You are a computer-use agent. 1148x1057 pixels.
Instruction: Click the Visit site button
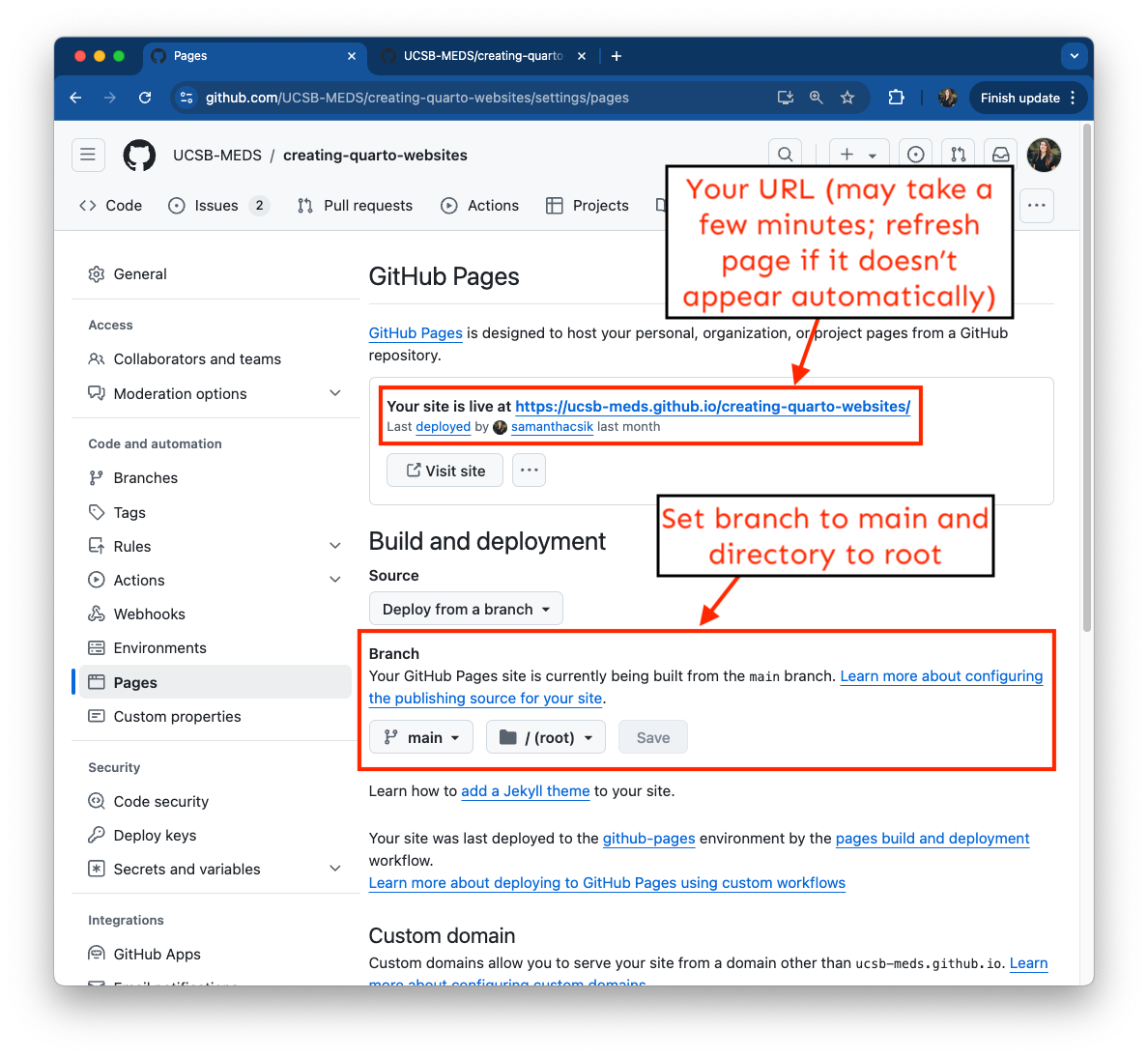click(x=445, y=471)
